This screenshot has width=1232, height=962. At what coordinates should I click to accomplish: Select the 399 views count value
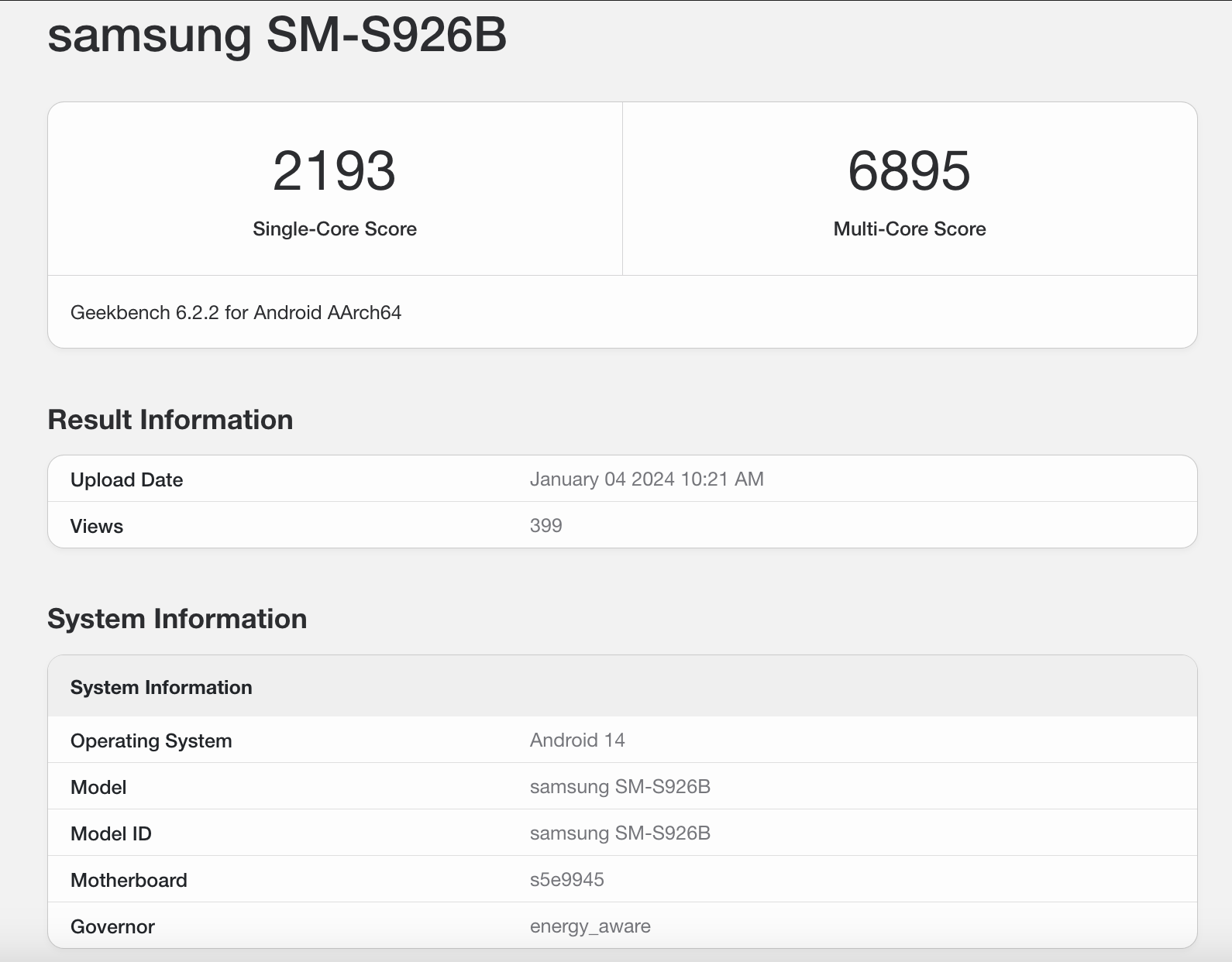pyautogui.click(x=545, y=526)
